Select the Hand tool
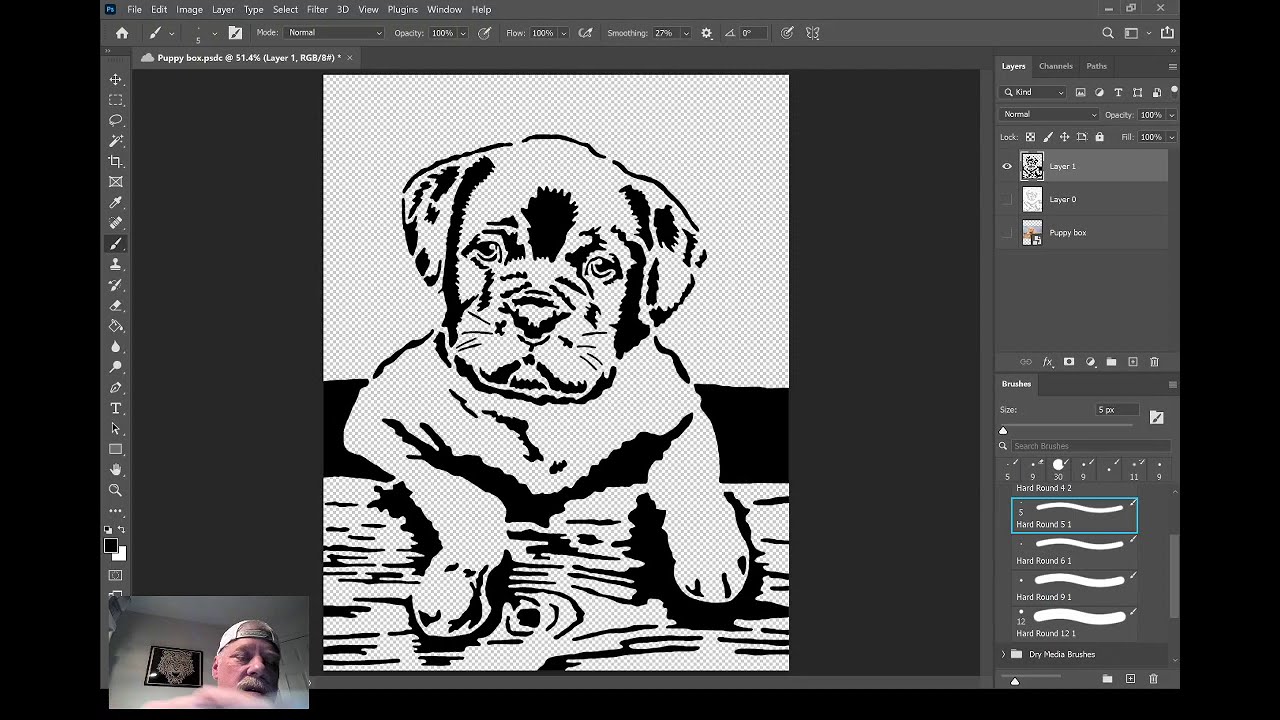 116,470
